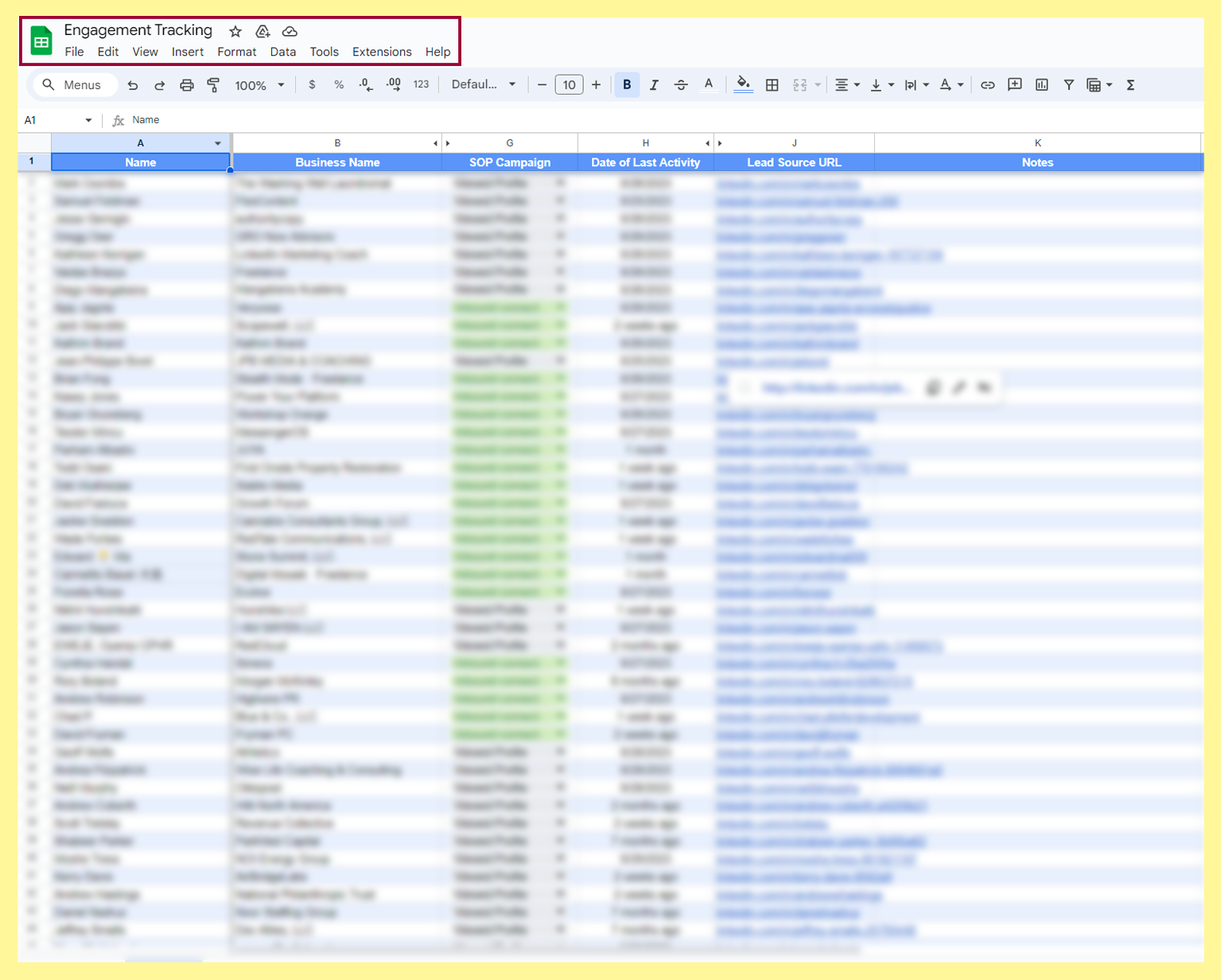Viewport: 1221px width, 980px height.
Task: Select the Lead Source URL header cell
Action: point(794,162)
